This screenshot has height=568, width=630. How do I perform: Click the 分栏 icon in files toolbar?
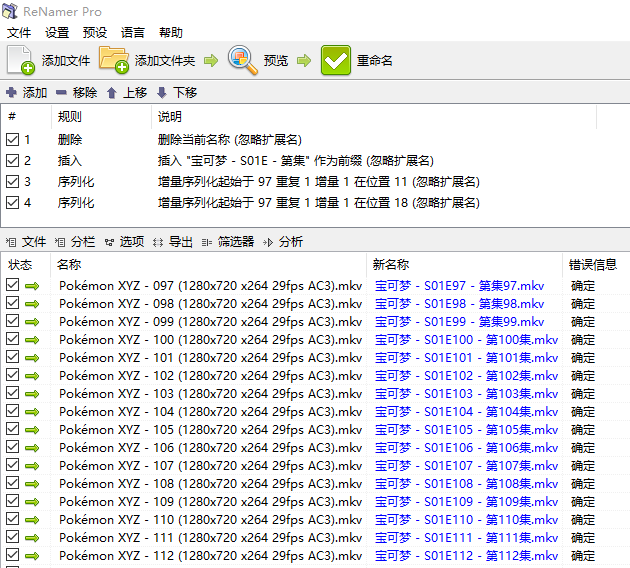(x=60, y=242)
